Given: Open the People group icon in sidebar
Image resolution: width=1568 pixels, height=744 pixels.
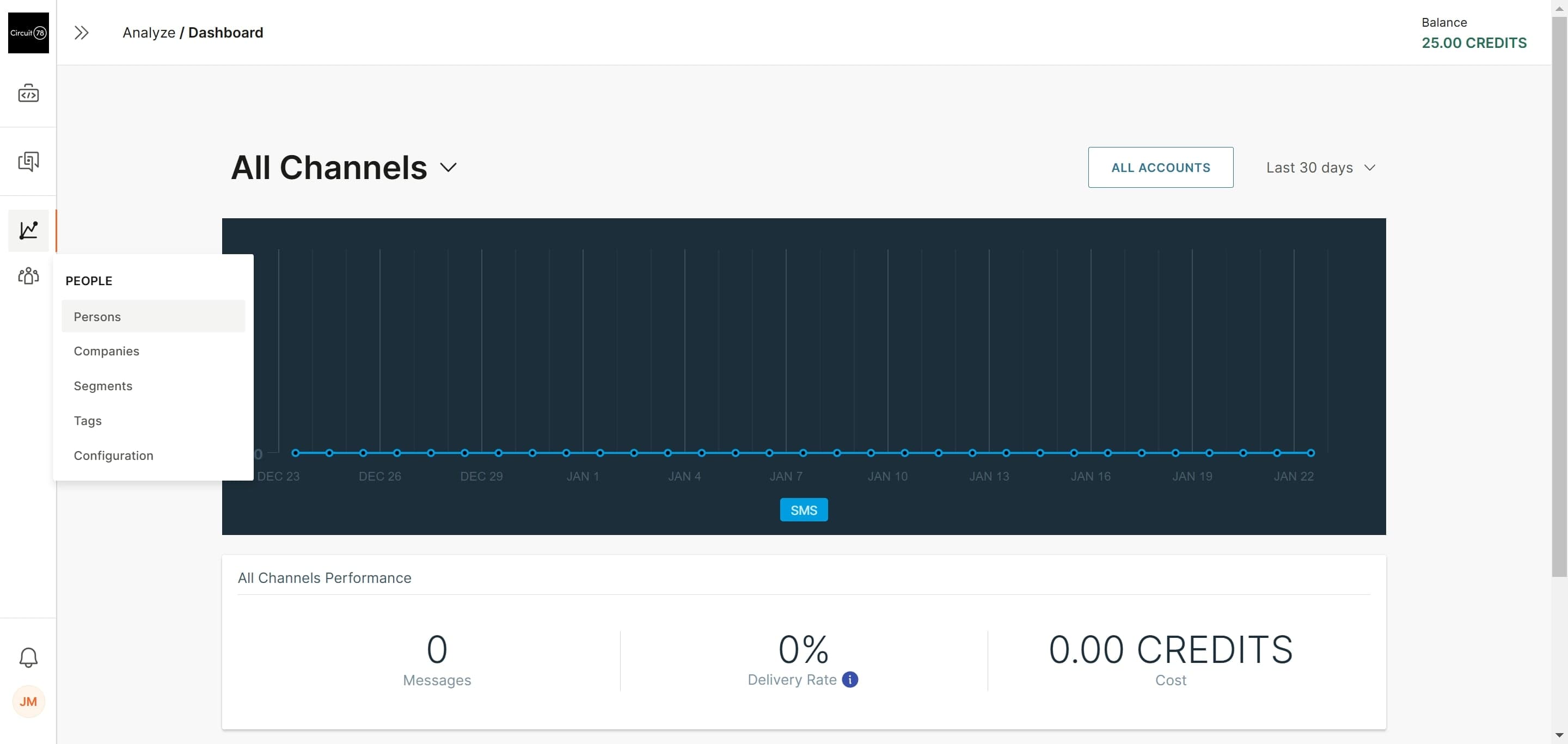Looking at the screenshot, I should pyautogui.click(x=28, y=276).
